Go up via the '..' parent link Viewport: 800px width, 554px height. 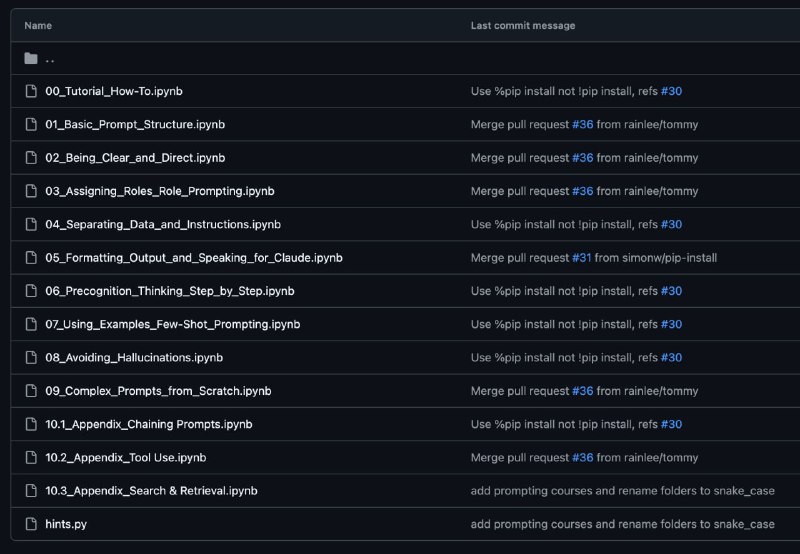[49, 59]
